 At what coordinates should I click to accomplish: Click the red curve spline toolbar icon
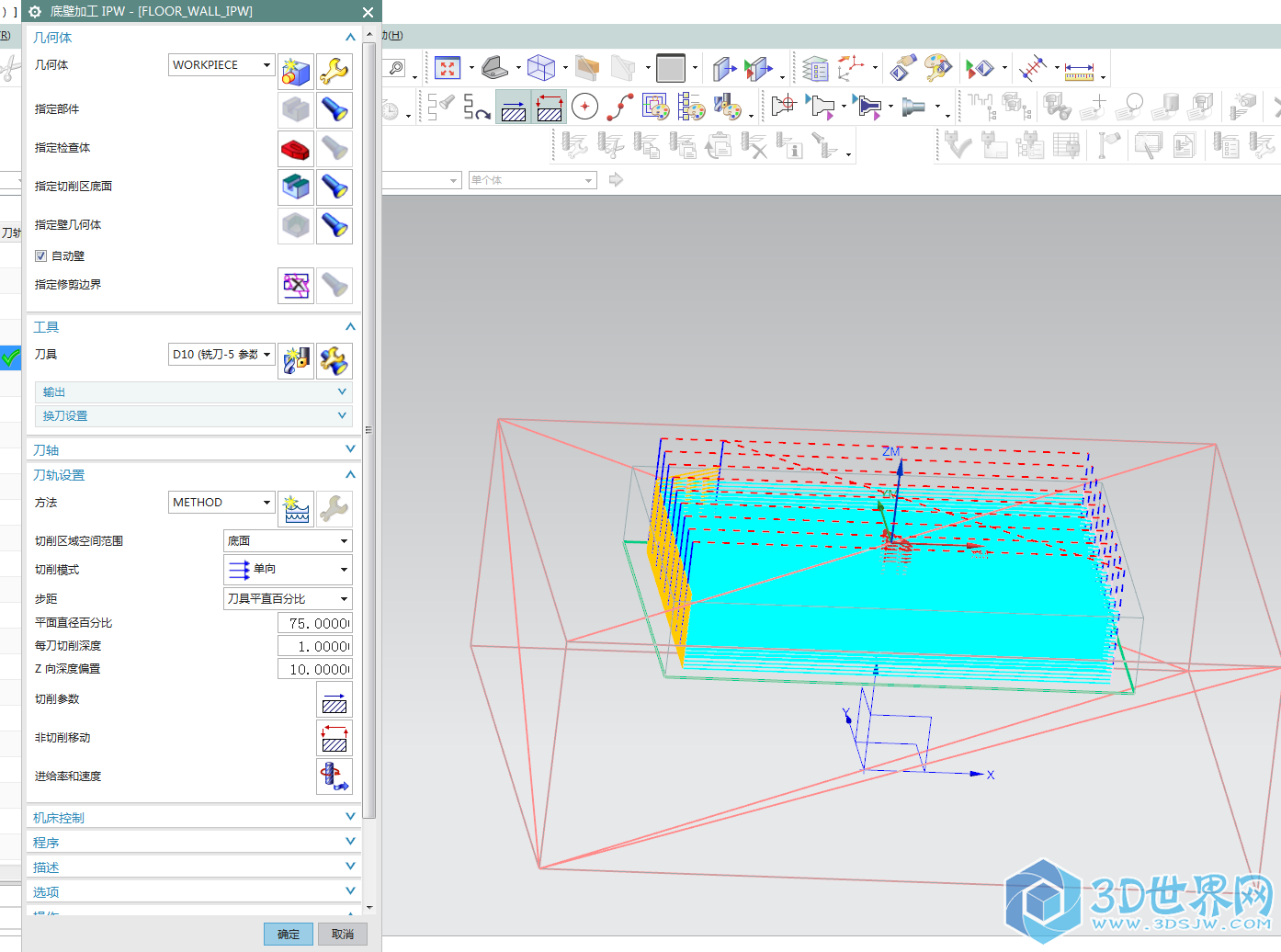[x=620, y=107]
